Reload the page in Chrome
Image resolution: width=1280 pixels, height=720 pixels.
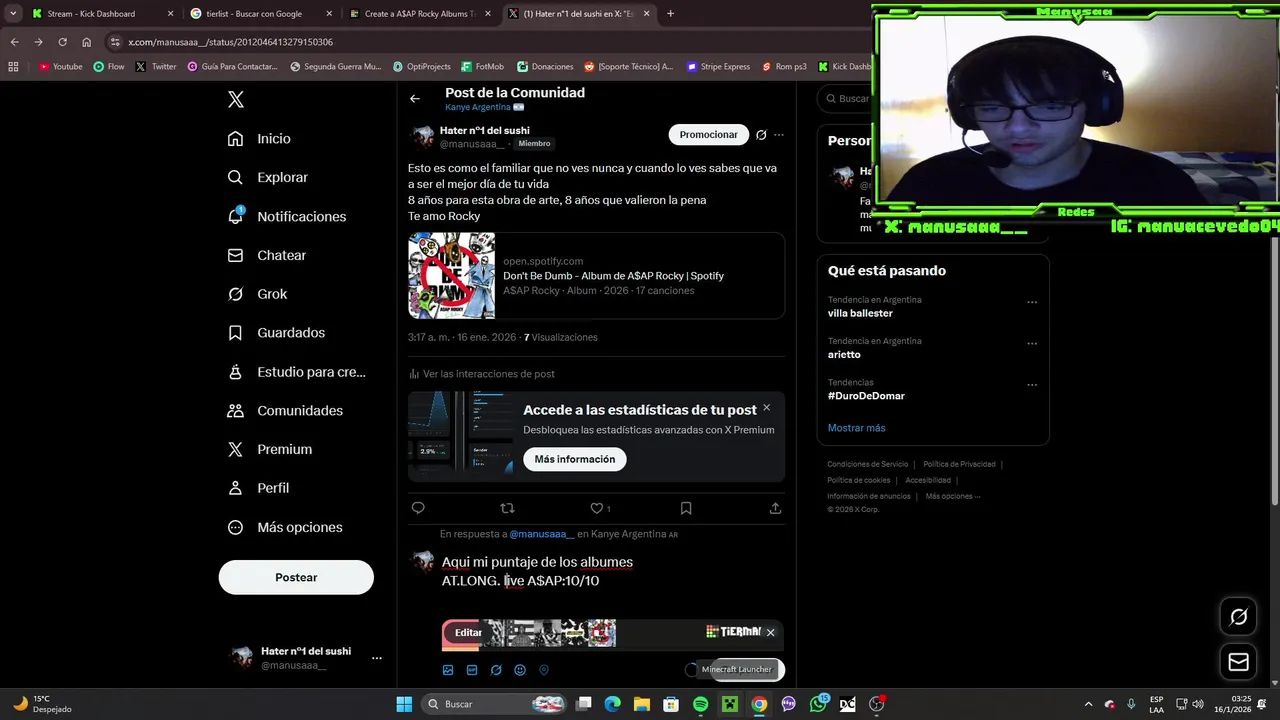tap(62, 42)
